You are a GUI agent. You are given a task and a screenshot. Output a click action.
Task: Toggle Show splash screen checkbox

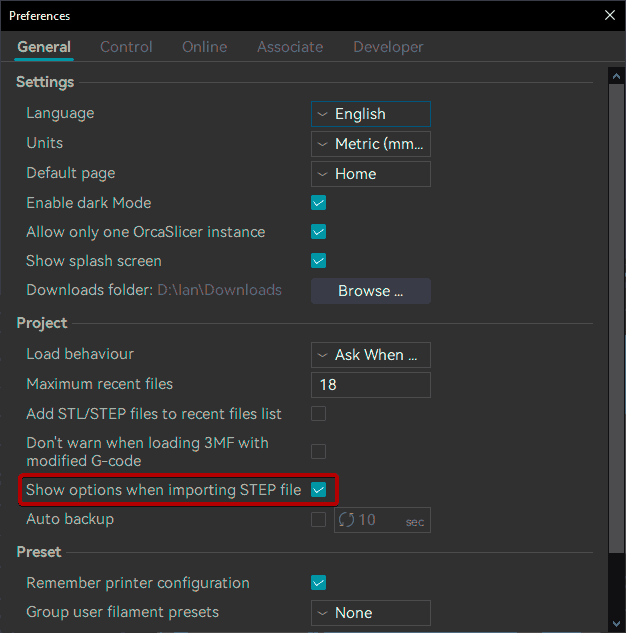pyautogui.click(x=318, y=261)
